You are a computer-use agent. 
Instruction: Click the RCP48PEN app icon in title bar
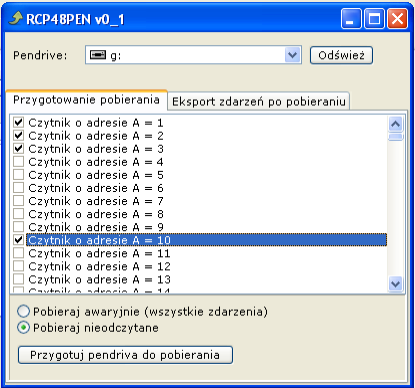[16, 18]
